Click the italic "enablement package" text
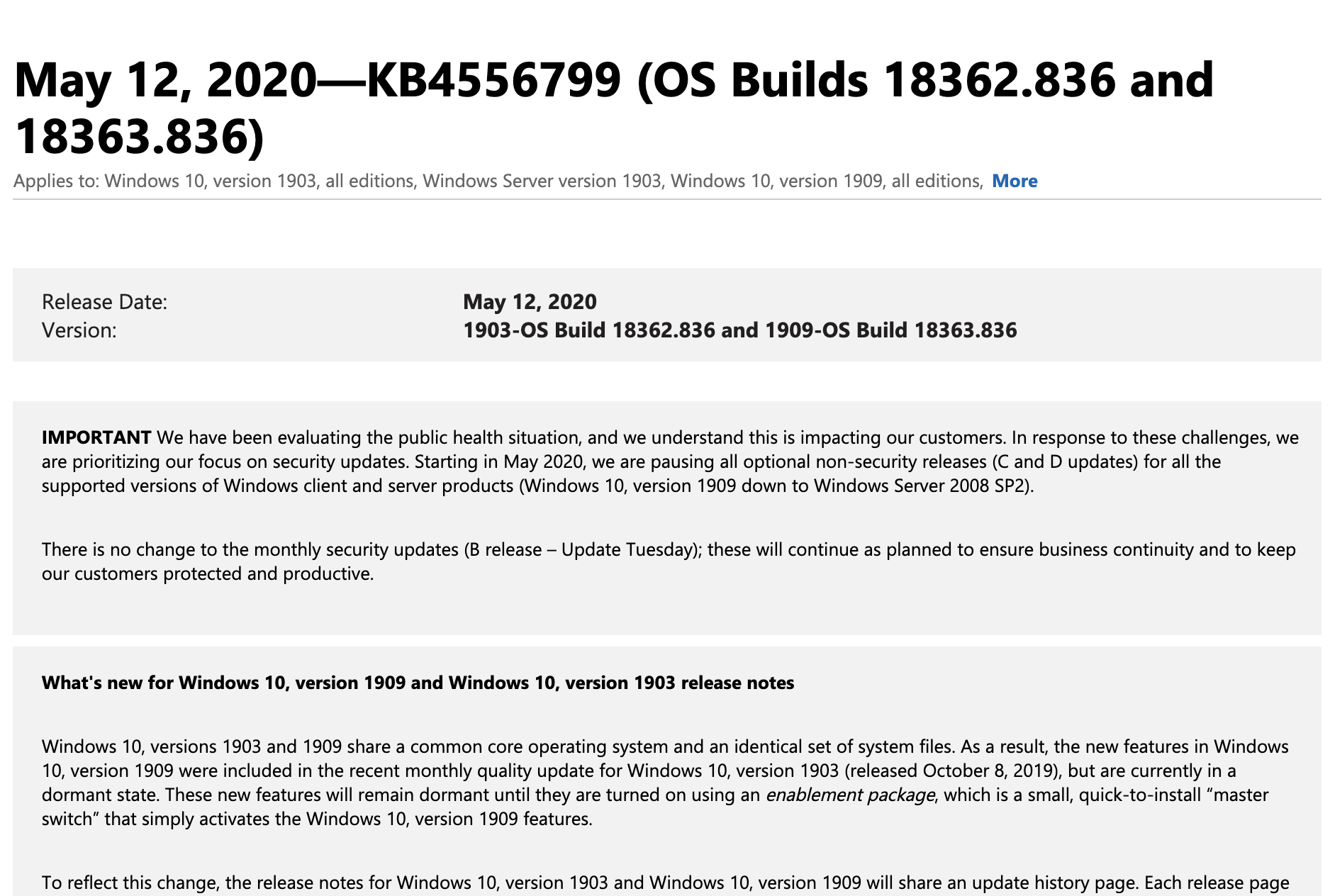 point(850,795)
